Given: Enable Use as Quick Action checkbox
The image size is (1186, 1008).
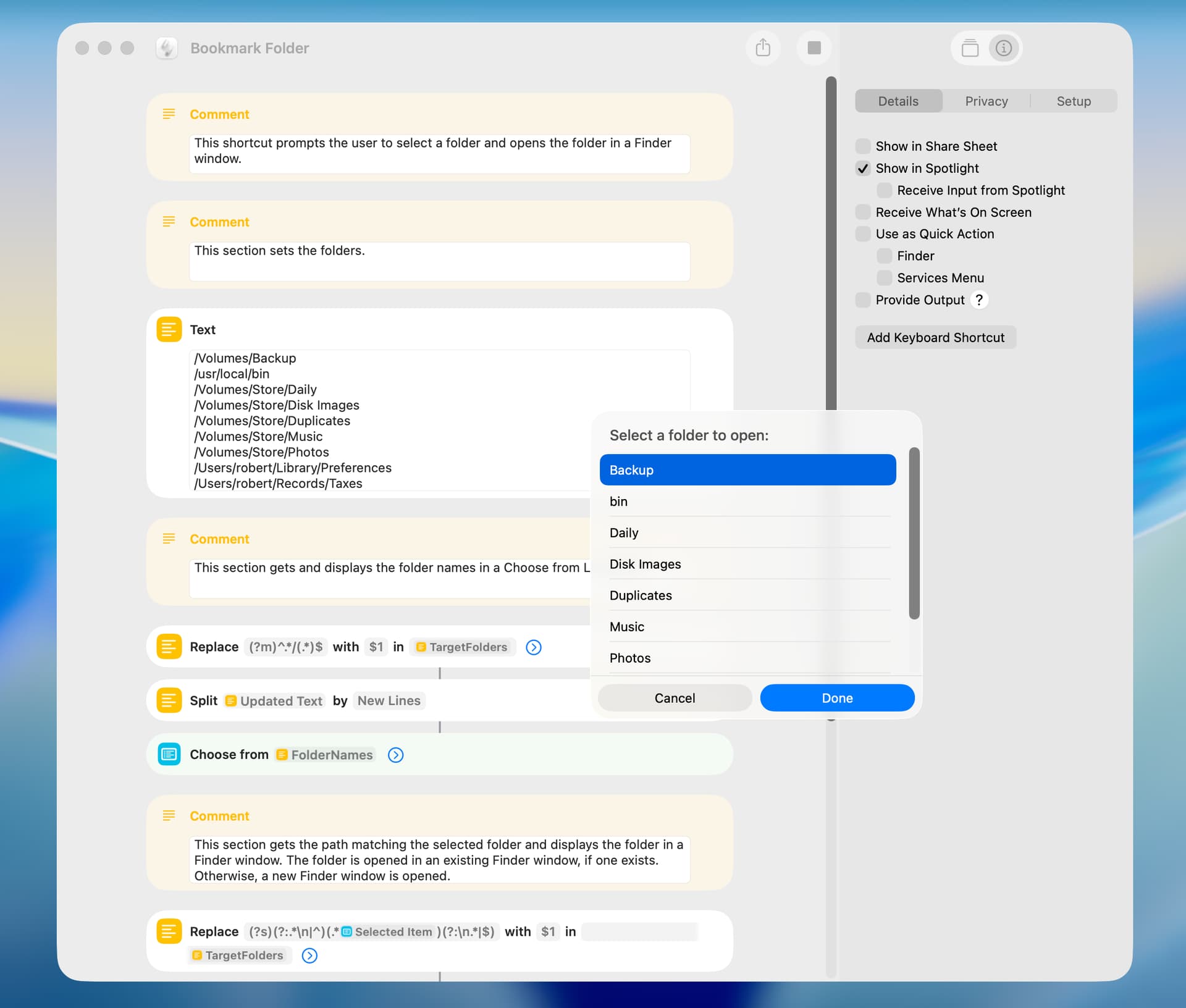Looking at the screenshot, I should (863, 234).
